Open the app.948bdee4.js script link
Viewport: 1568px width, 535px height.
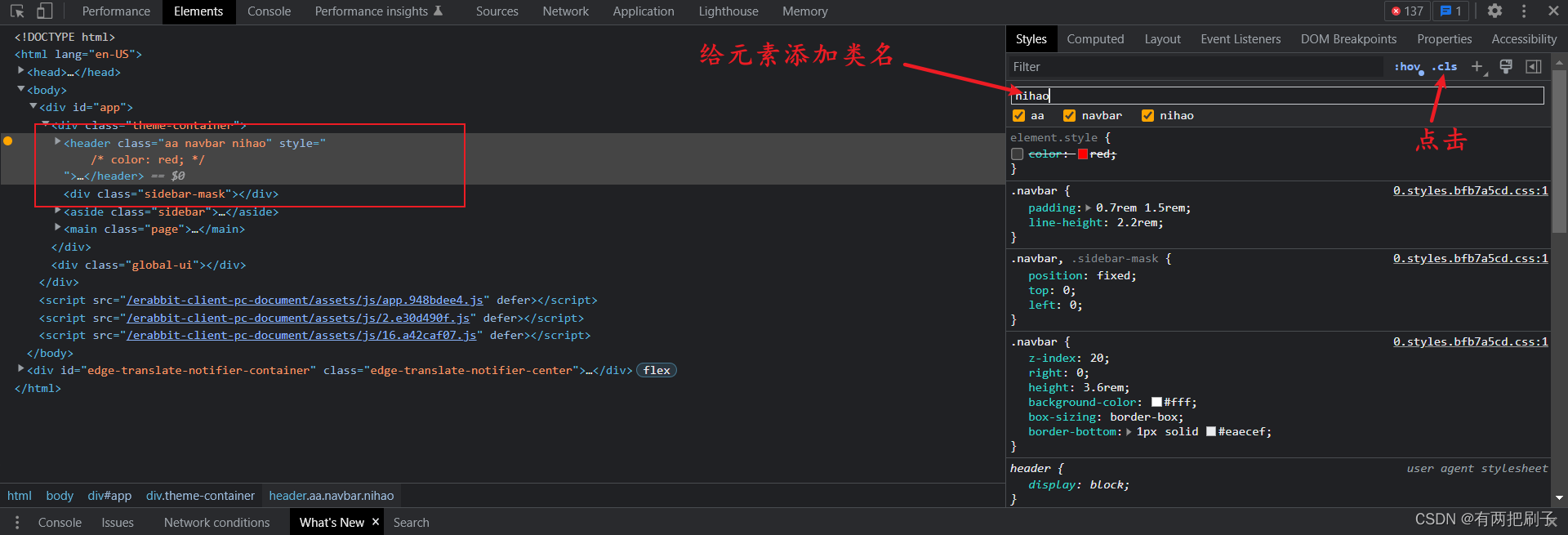pyautogui.click(x=305, y=301)
